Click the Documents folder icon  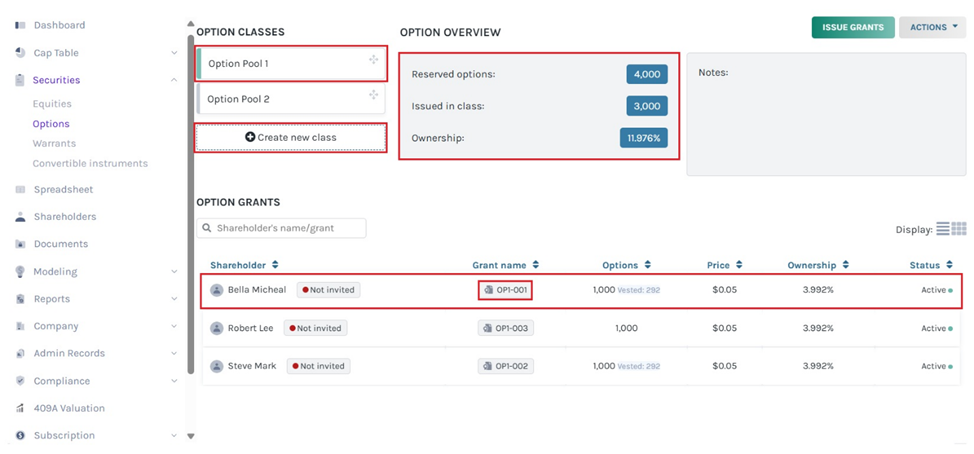[x=20, y=244]
